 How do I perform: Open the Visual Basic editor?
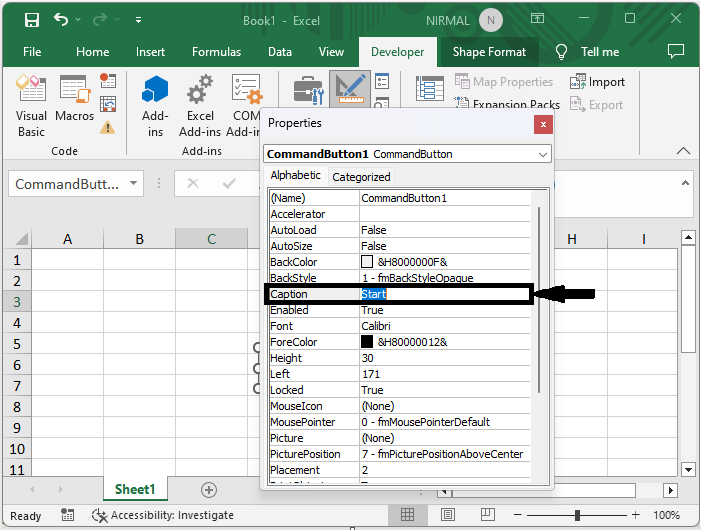pyautogui.click(x=31, y=106)
